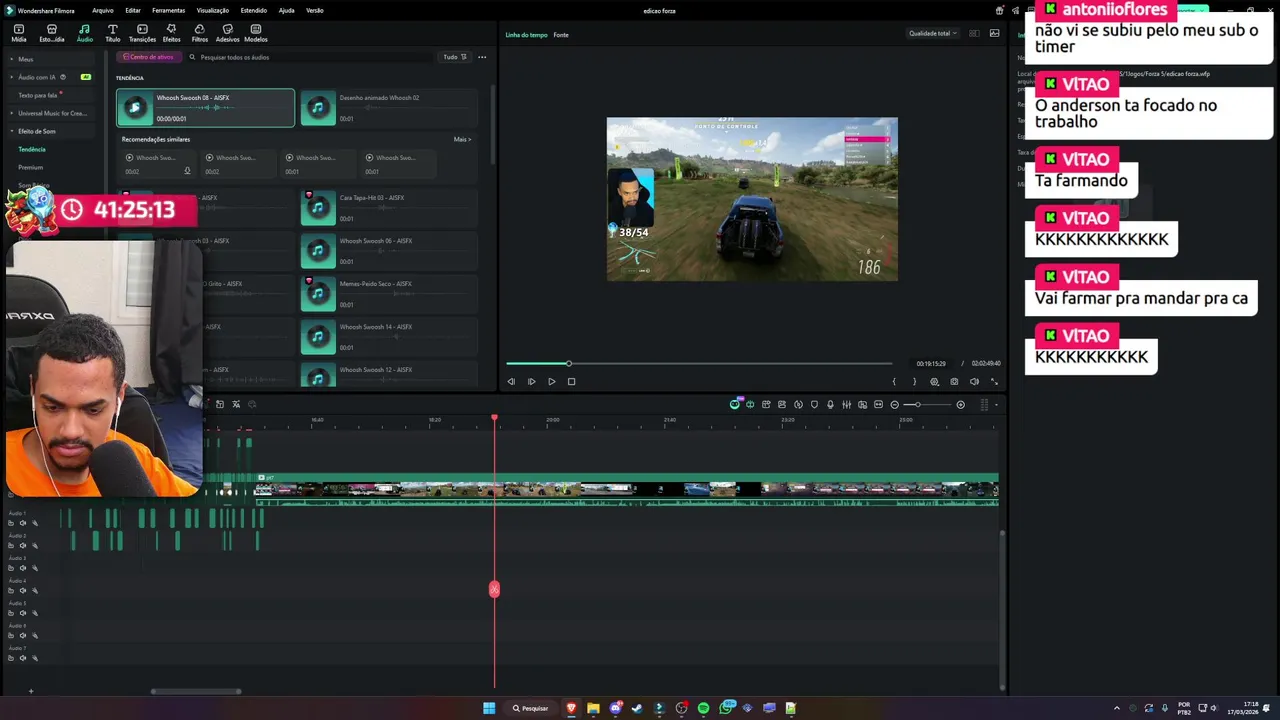This screenshot has width=1280, height=720.
Task: Open the Visualização menu
Action: (213, 10)
